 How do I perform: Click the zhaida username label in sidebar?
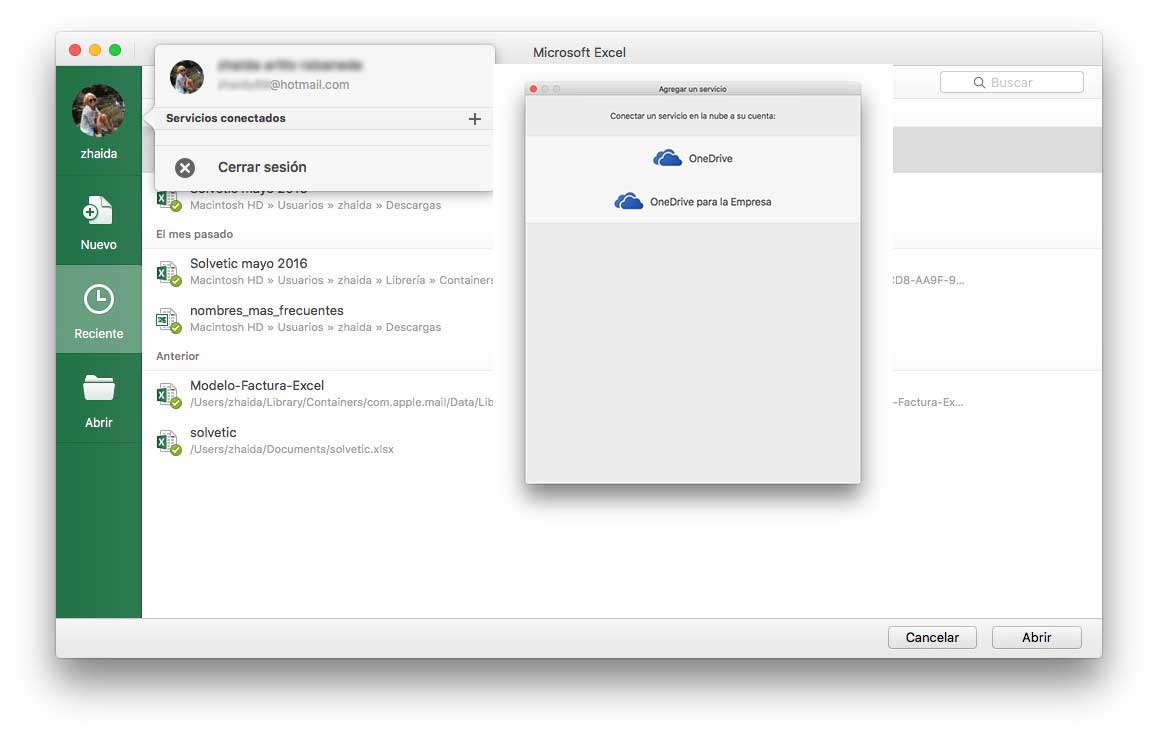point(98,154)
